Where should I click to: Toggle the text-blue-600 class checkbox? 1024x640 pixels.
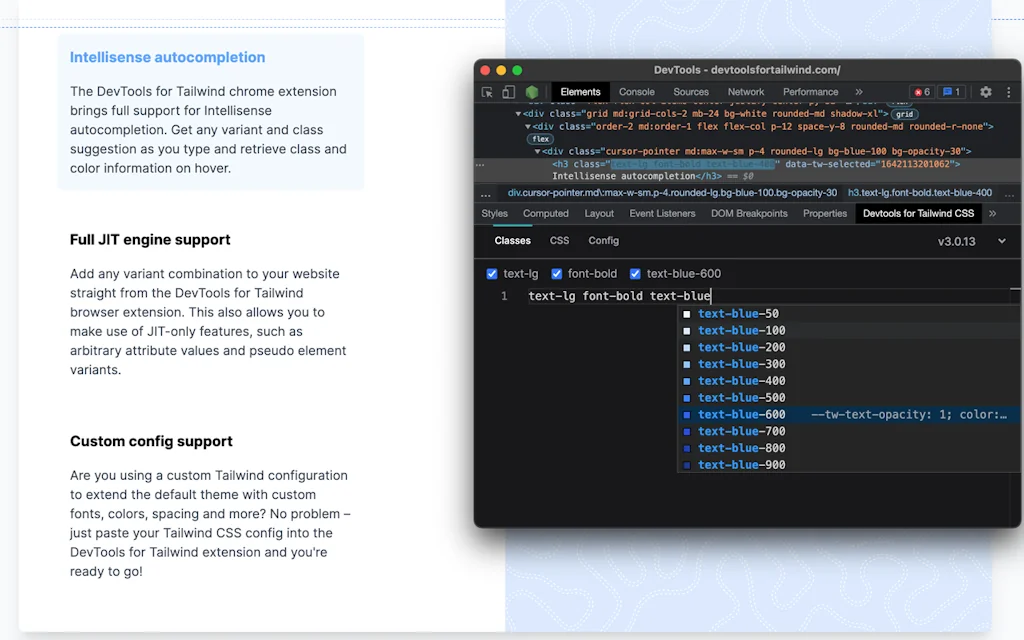[x=634, y=273]
